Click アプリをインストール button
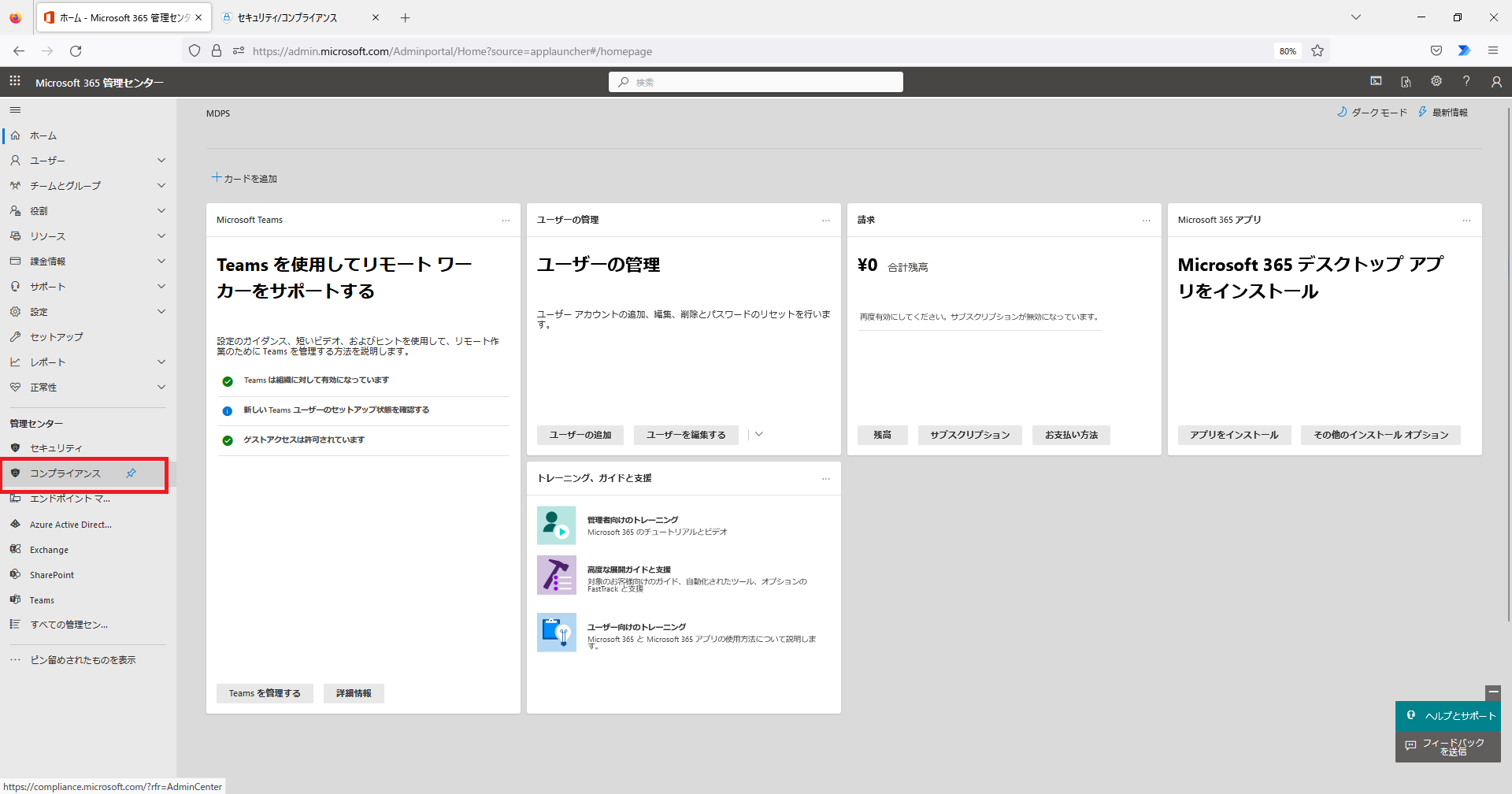1512x794 pixels. 1235,435
